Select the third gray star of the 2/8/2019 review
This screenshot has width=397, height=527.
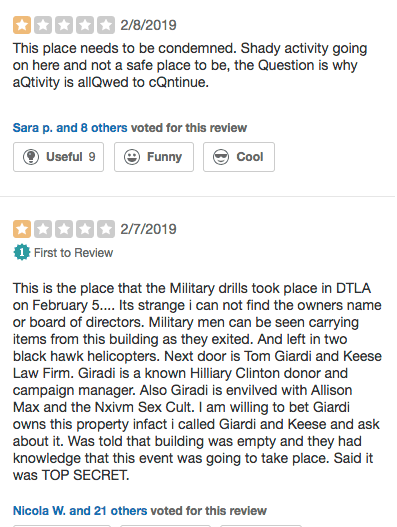click(x=64, y=25)
